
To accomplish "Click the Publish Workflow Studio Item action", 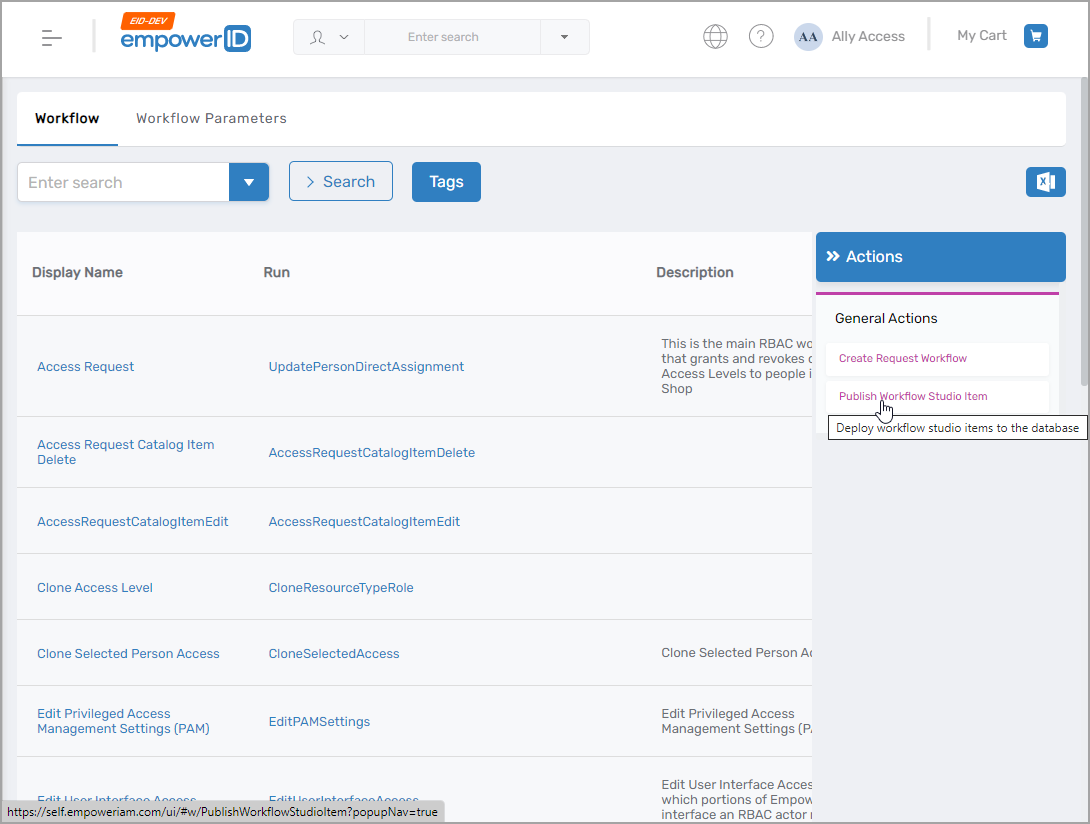I will point(913,396).
